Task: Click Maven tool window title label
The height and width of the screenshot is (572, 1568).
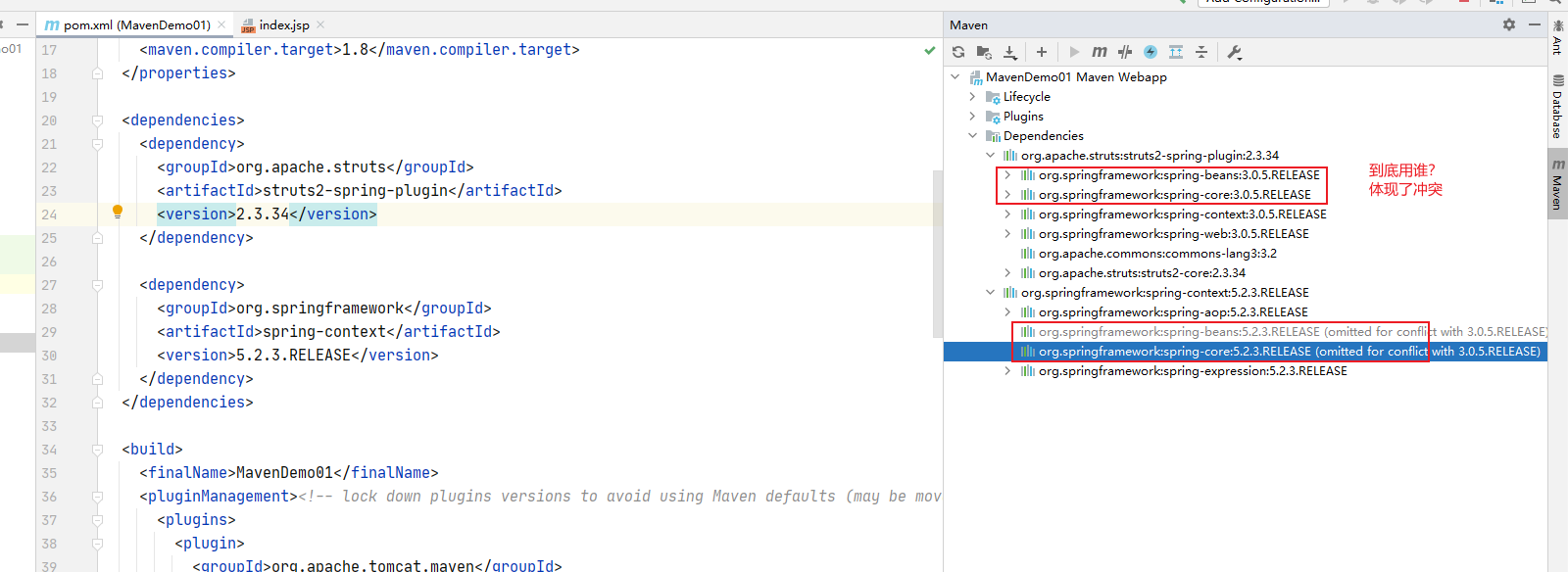Action: coord(968,24)
